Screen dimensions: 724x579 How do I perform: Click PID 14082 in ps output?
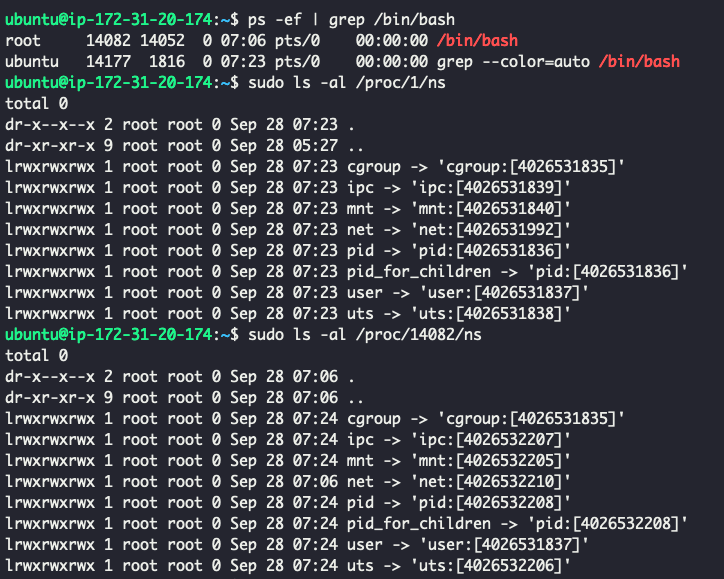(x=109, y=41)
